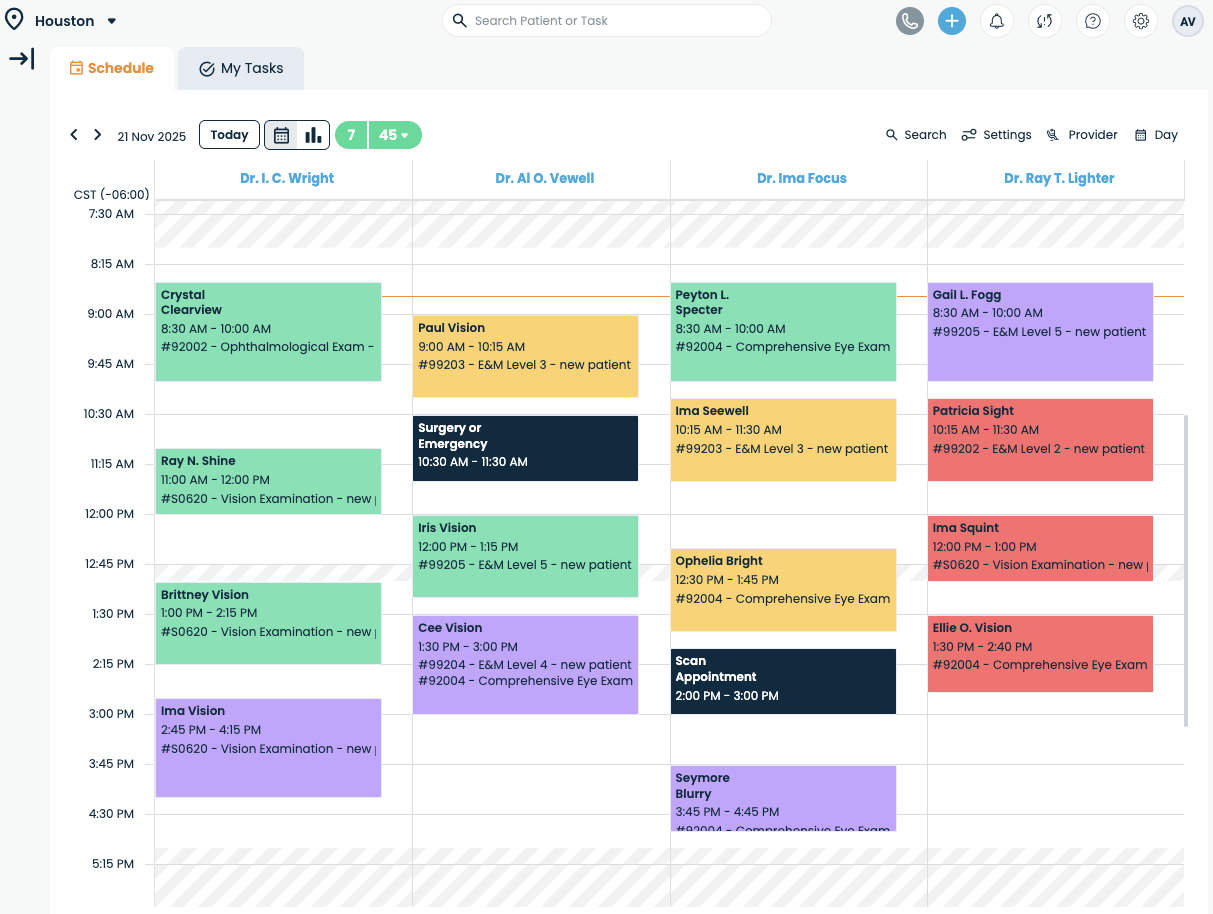Expand the green 45 count dropdown
1213x914 pixels.
(395, 135)
